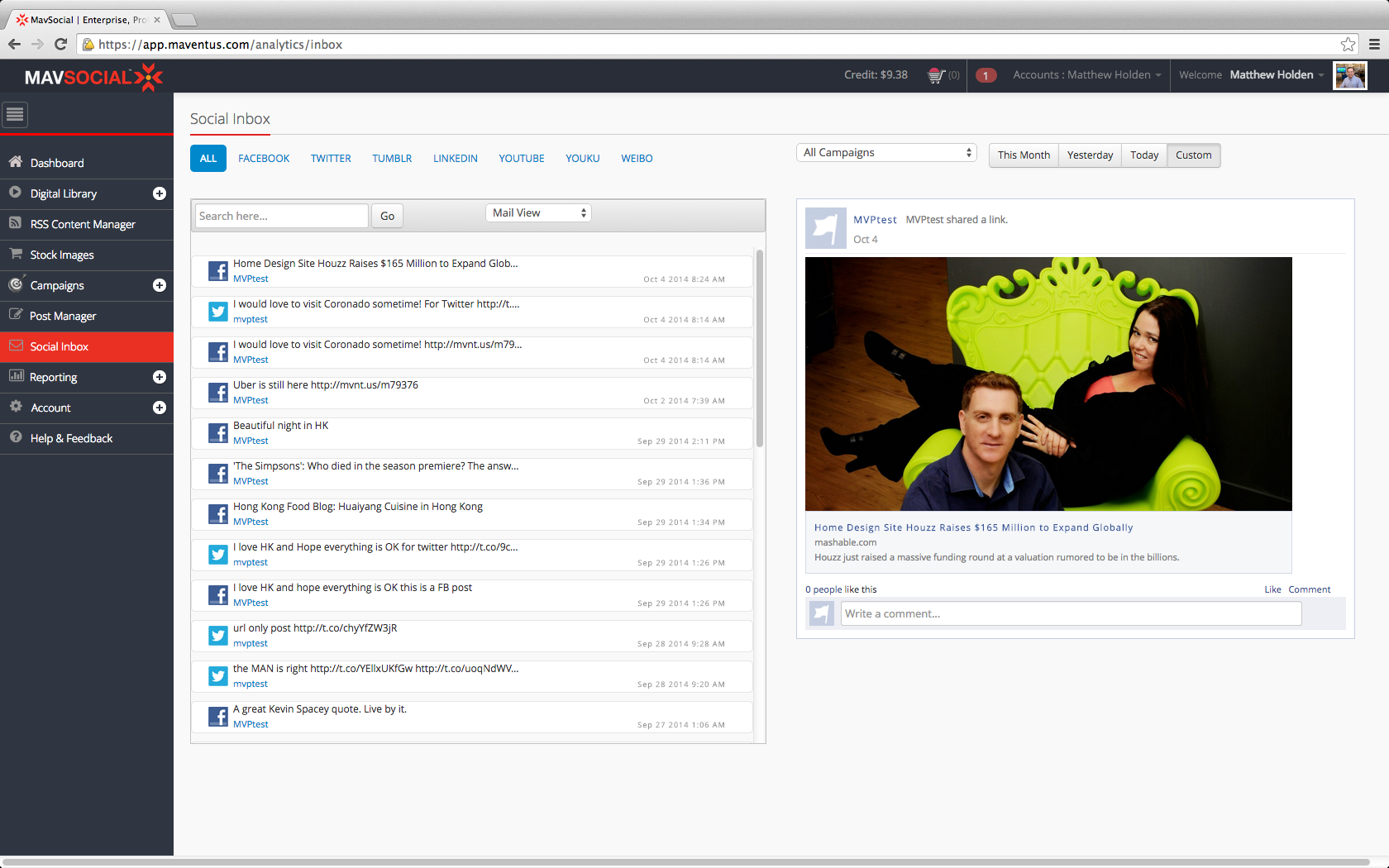Open Chrome menu icon

1374,45
